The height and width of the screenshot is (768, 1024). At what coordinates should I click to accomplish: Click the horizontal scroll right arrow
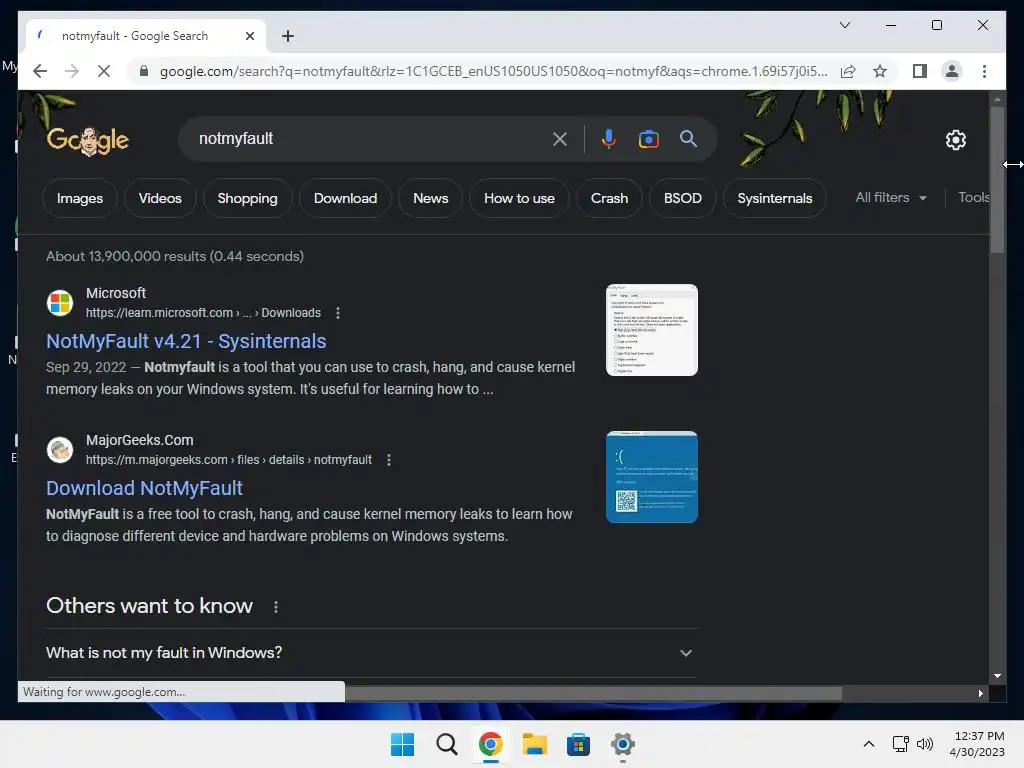tap(980, 693)
